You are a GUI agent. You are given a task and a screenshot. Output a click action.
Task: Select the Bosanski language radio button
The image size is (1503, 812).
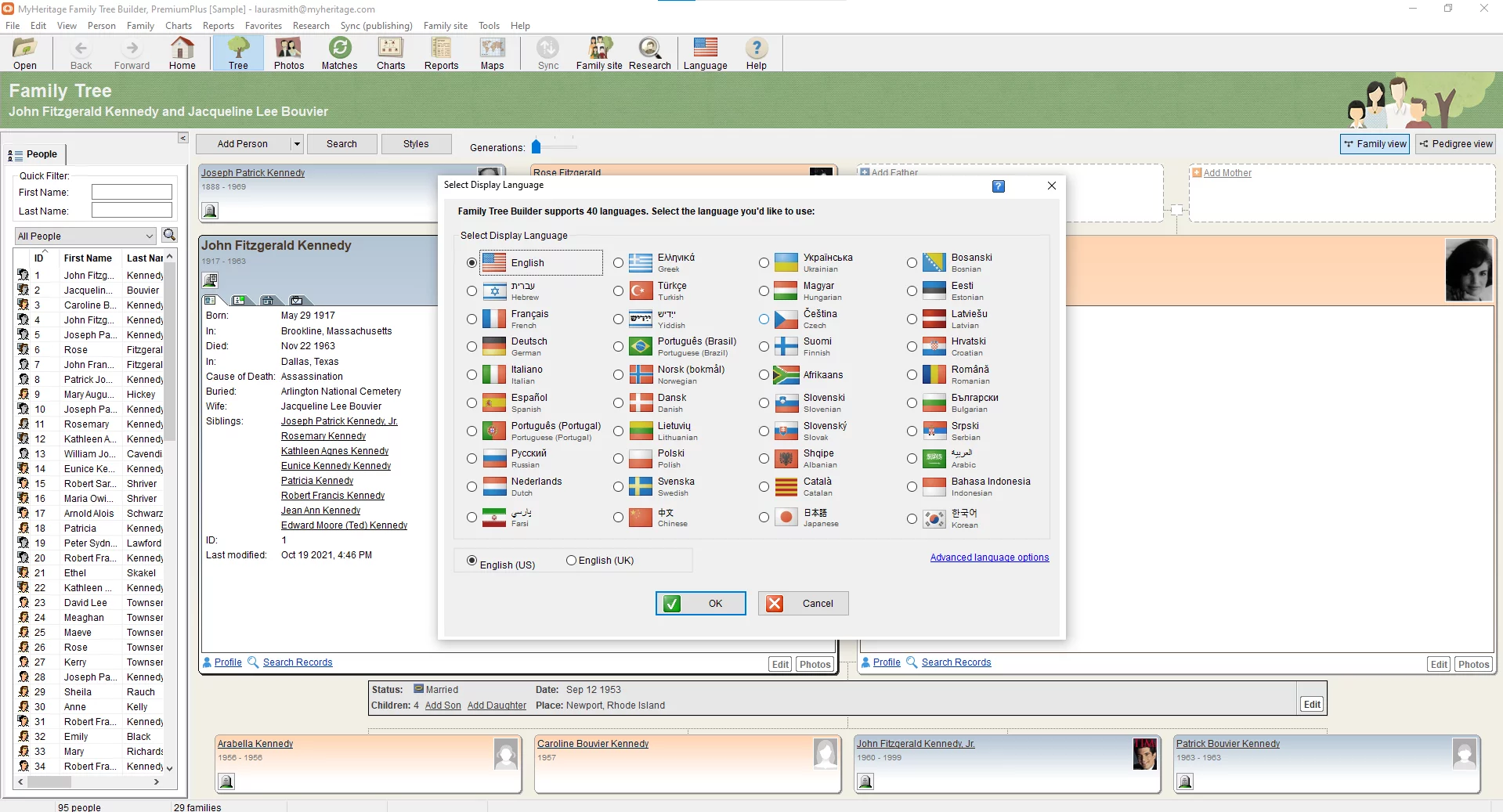pyautogui.click(x=912, y=263)
